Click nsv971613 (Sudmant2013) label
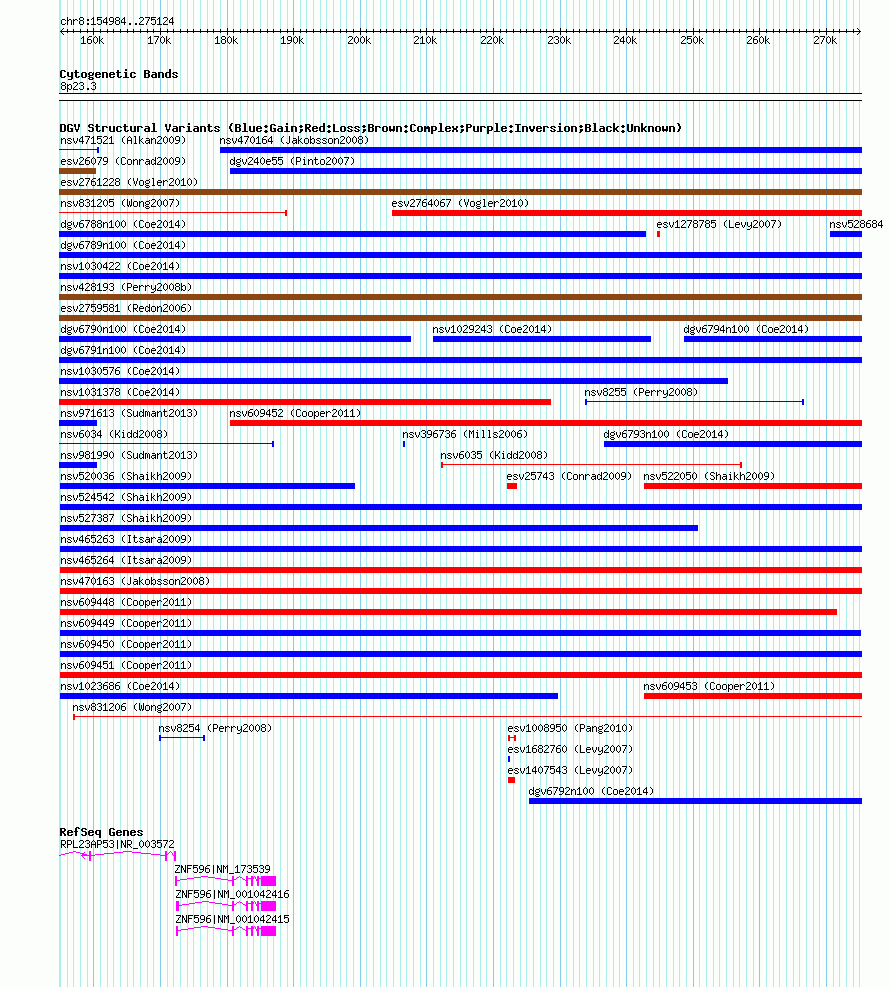The width and height of the screenshot is (890, 987). coord(128,414)
